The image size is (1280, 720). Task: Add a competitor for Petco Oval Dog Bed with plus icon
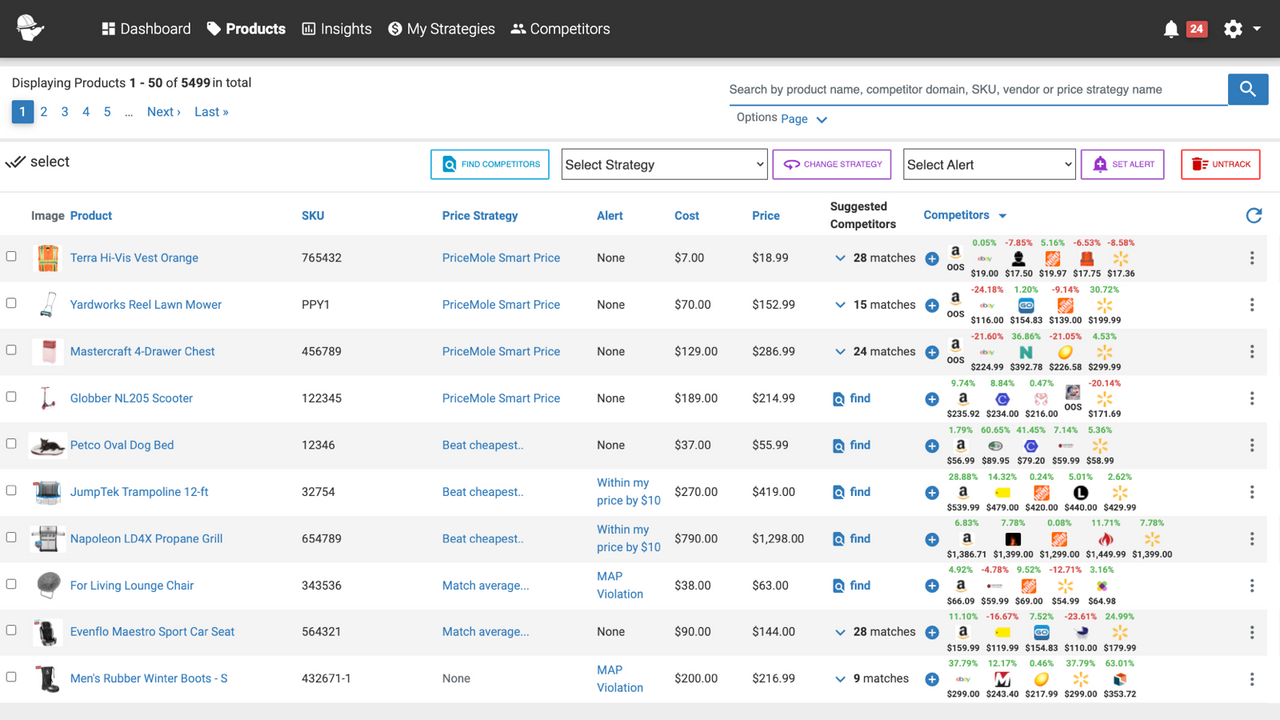931,445
